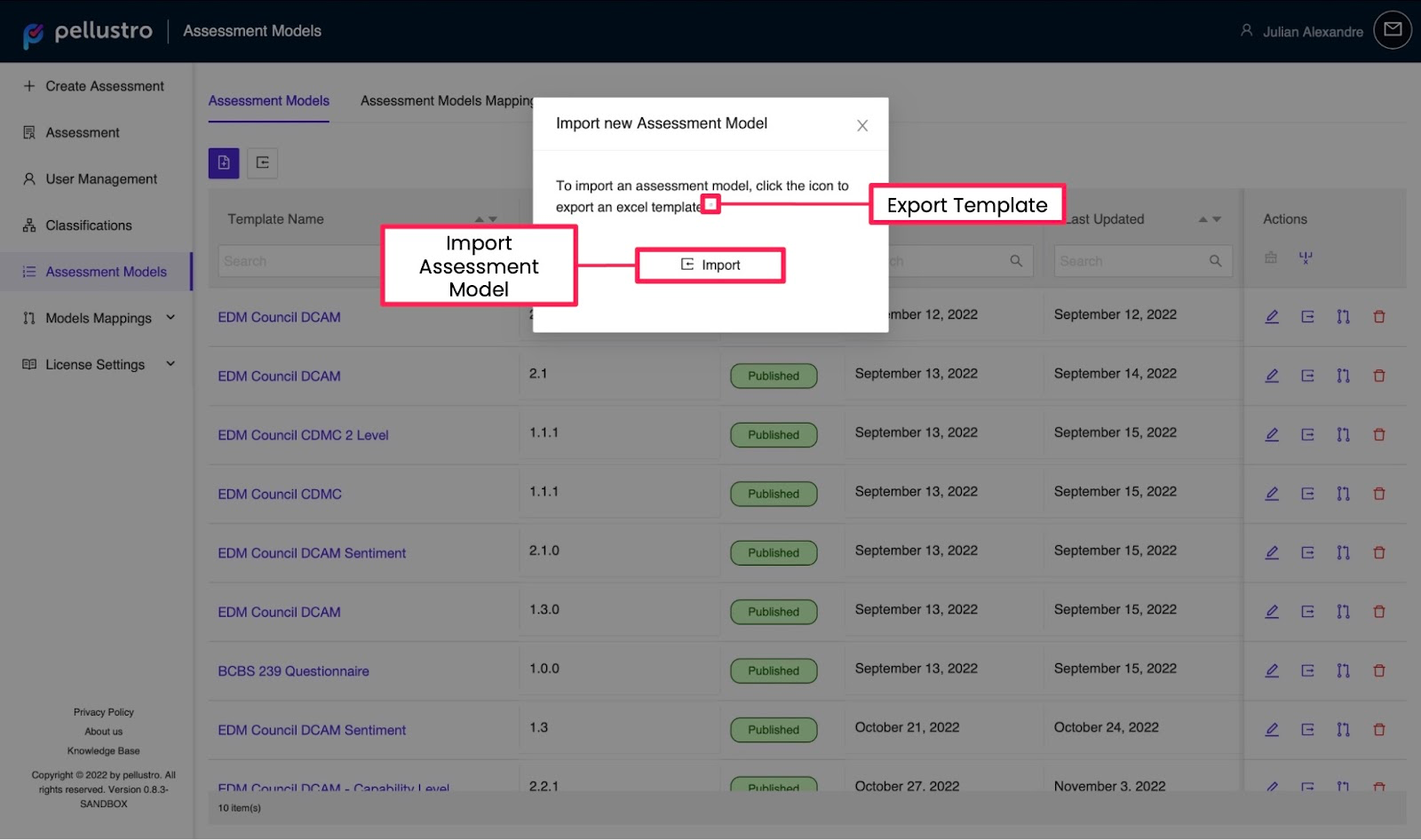Open the EDM Council CDMC 2 Level template
This screenshot has height=840, width=1421.
coord(303,435)
